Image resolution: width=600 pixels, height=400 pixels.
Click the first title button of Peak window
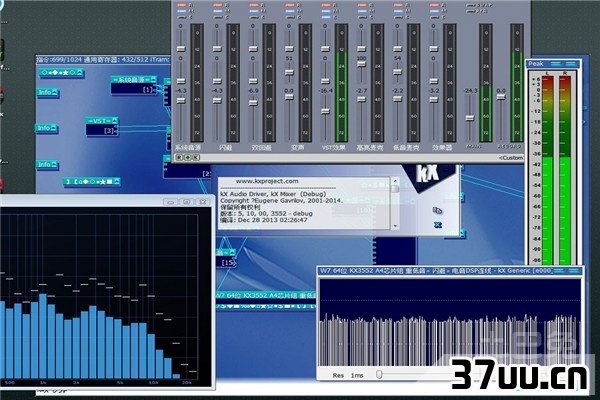coord(556,64)
